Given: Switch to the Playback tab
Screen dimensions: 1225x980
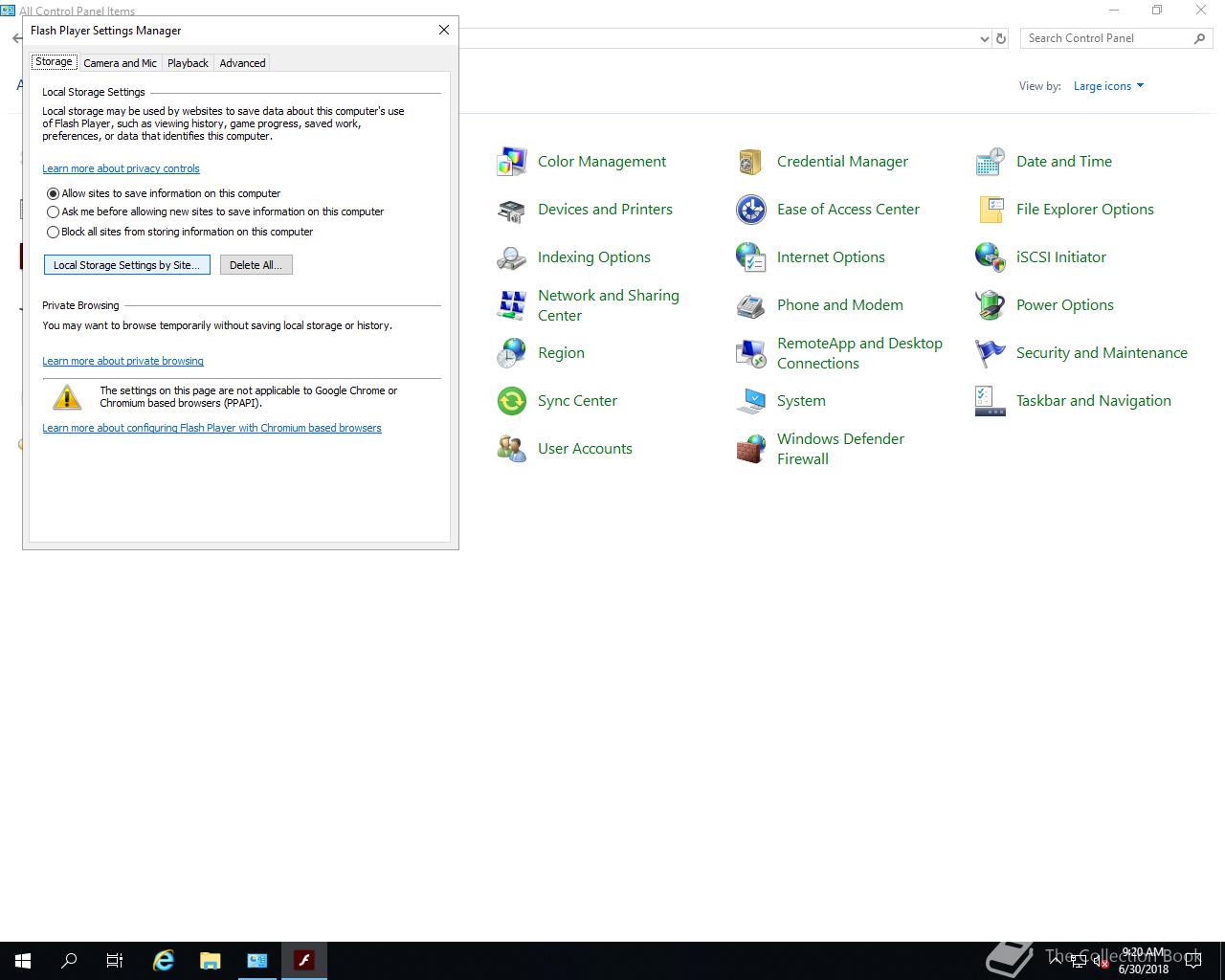Looking at the screenshot, I should [x=188, y=63].
